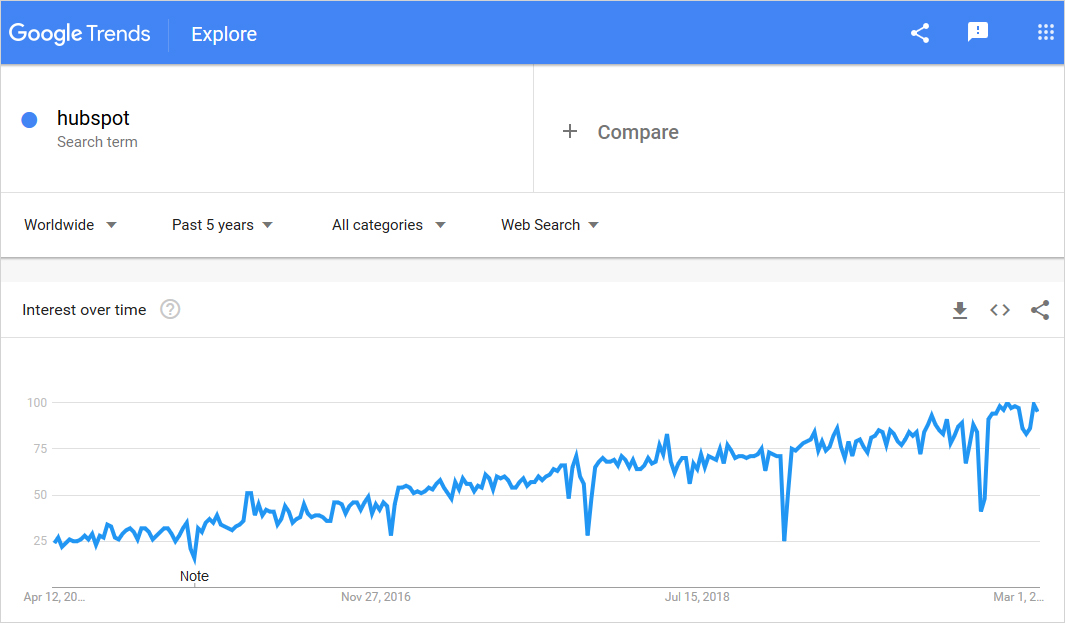Viewport: 1065px width, 623px height.
Task: Click the plus icon beside Compare
Action: click(570, 131)
